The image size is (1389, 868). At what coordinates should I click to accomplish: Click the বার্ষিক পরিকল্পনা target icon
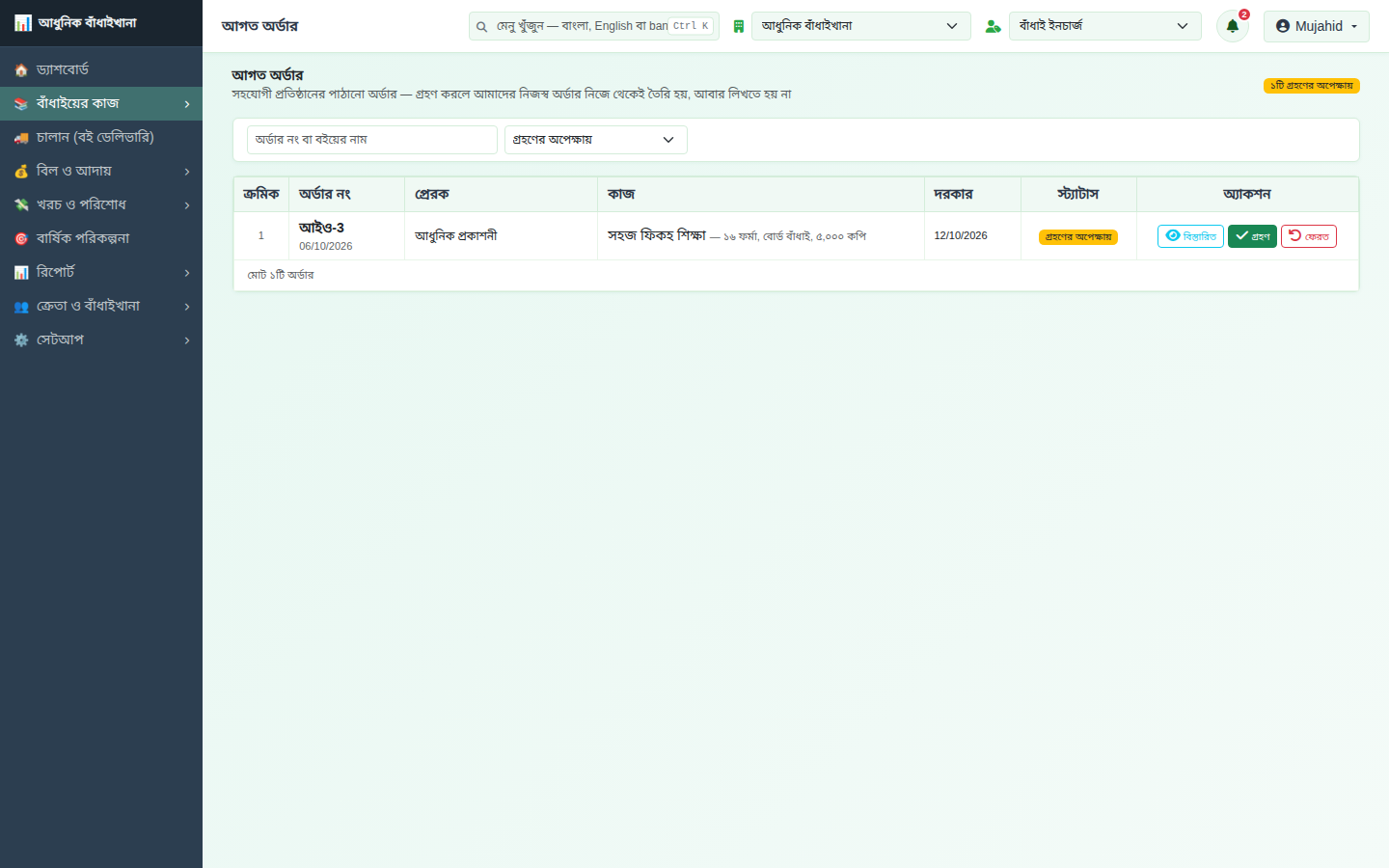pos(21,239)
